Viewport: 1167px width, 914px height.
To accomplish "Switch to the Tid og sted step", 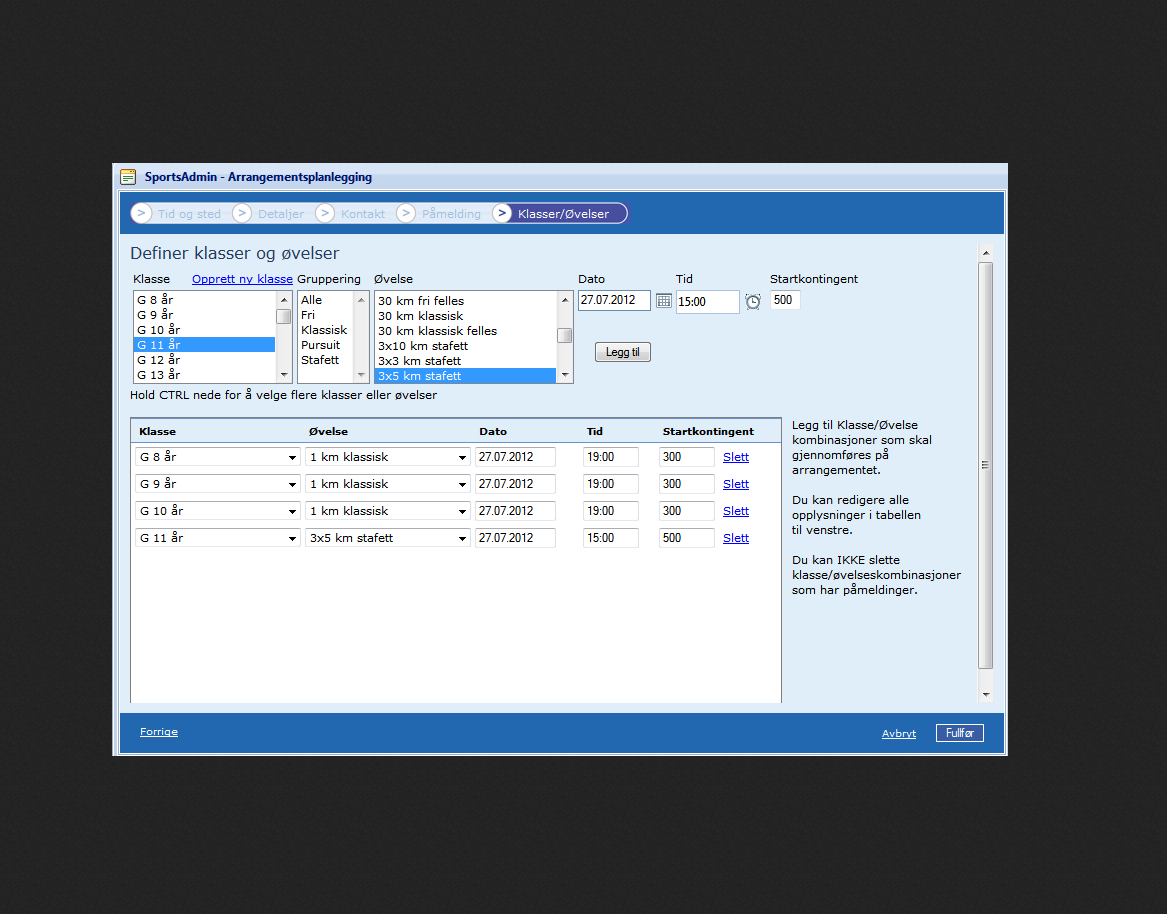I will [189, 214].
